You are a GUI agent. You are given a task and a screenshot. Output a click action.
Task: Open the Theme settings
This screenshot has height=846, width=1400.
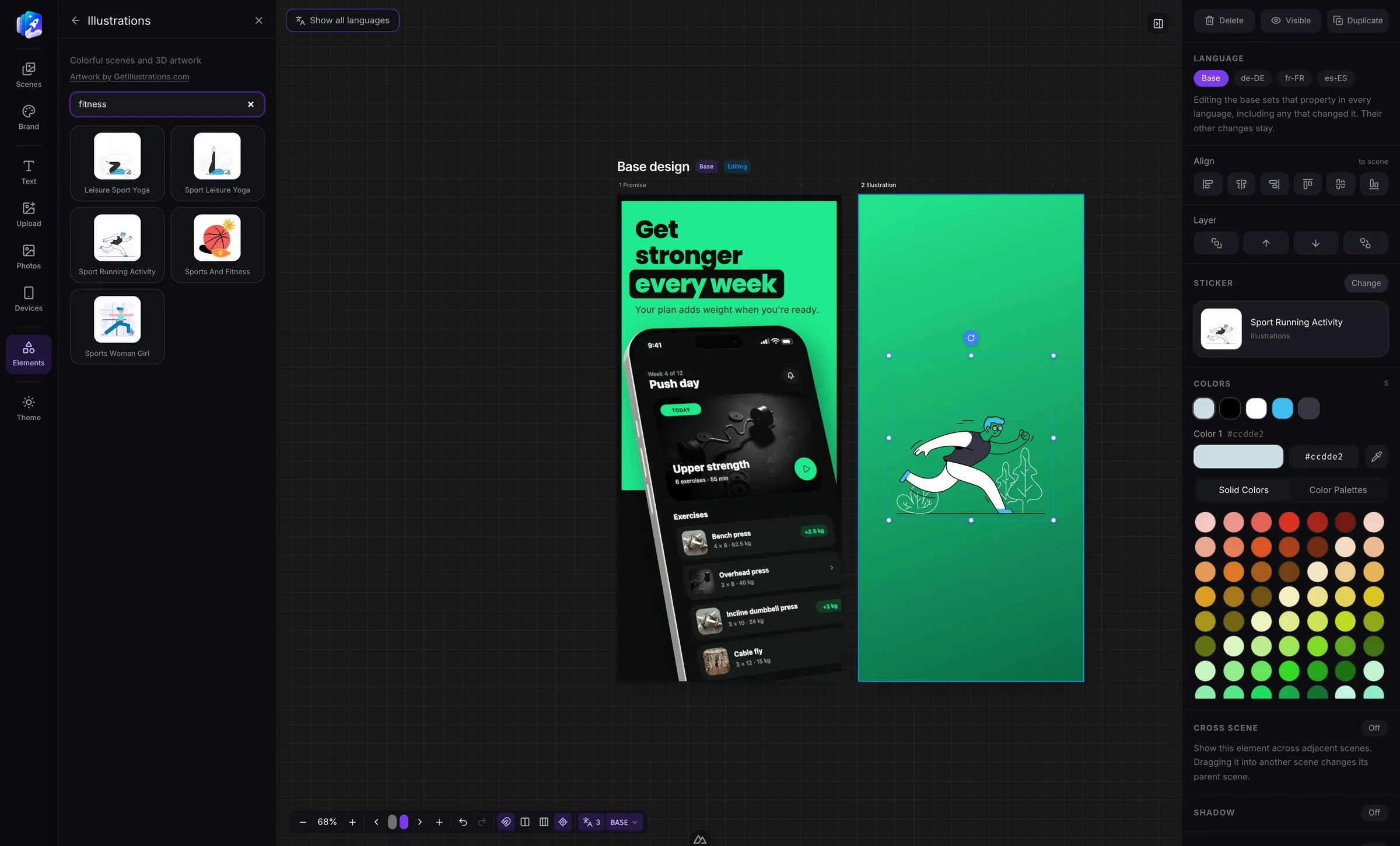point(29,408)
